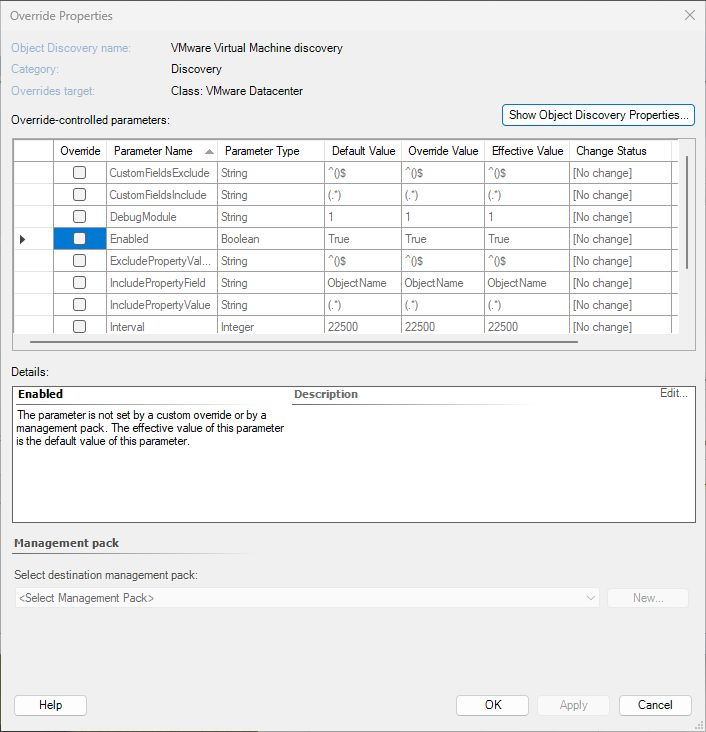This screenshot has width=706, height=732.
Task: Click Override Value 22500 in Interval row
Action: coord(443,326)
